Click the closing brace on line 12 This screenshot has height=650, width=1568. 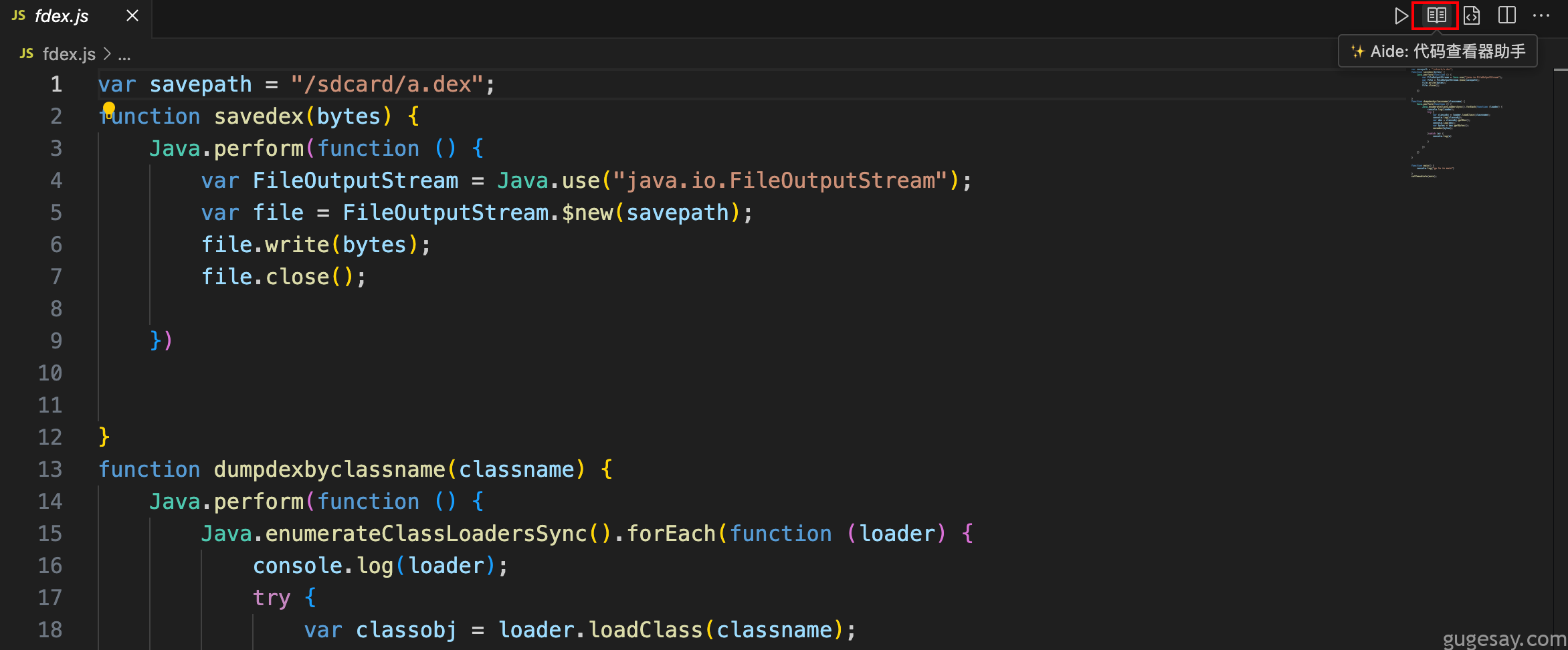click(104, 437)
